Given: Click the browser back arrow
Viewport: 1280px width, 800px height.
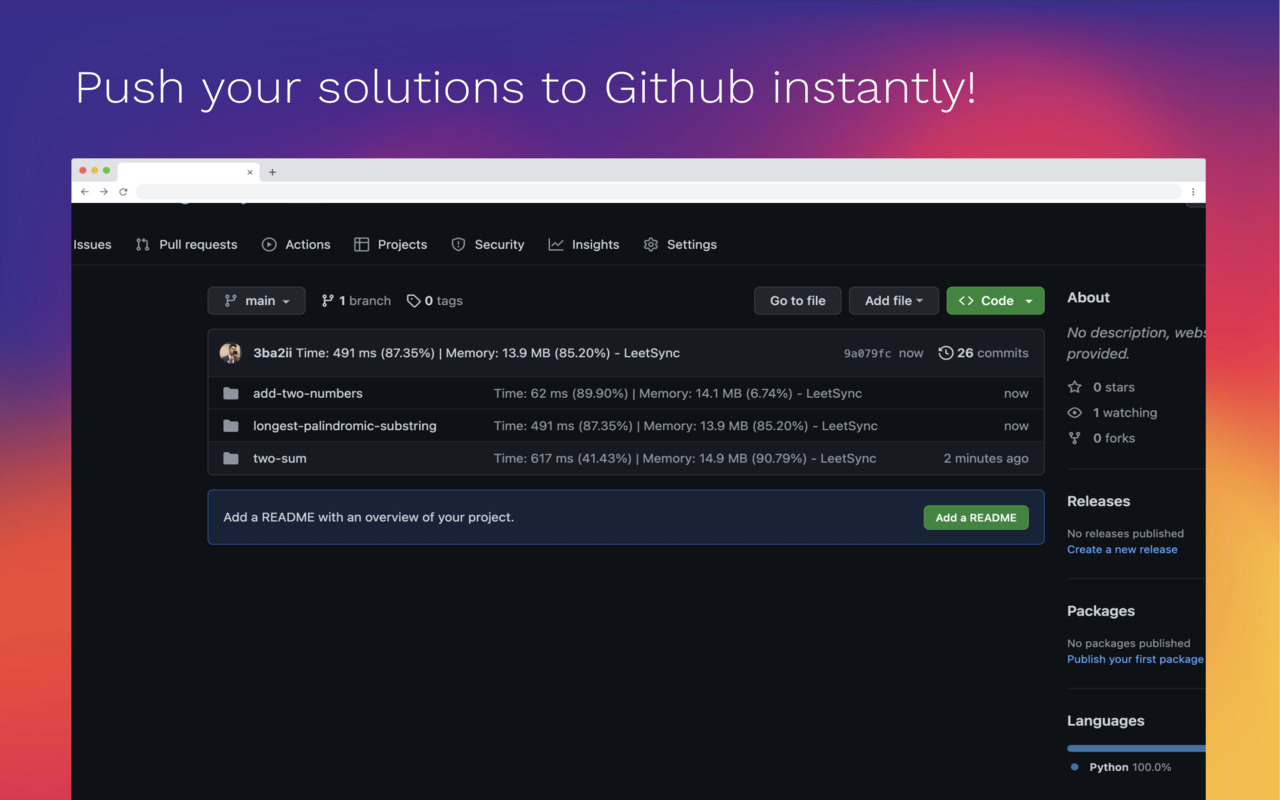Looking at the screenshot, I should point(84,191).
